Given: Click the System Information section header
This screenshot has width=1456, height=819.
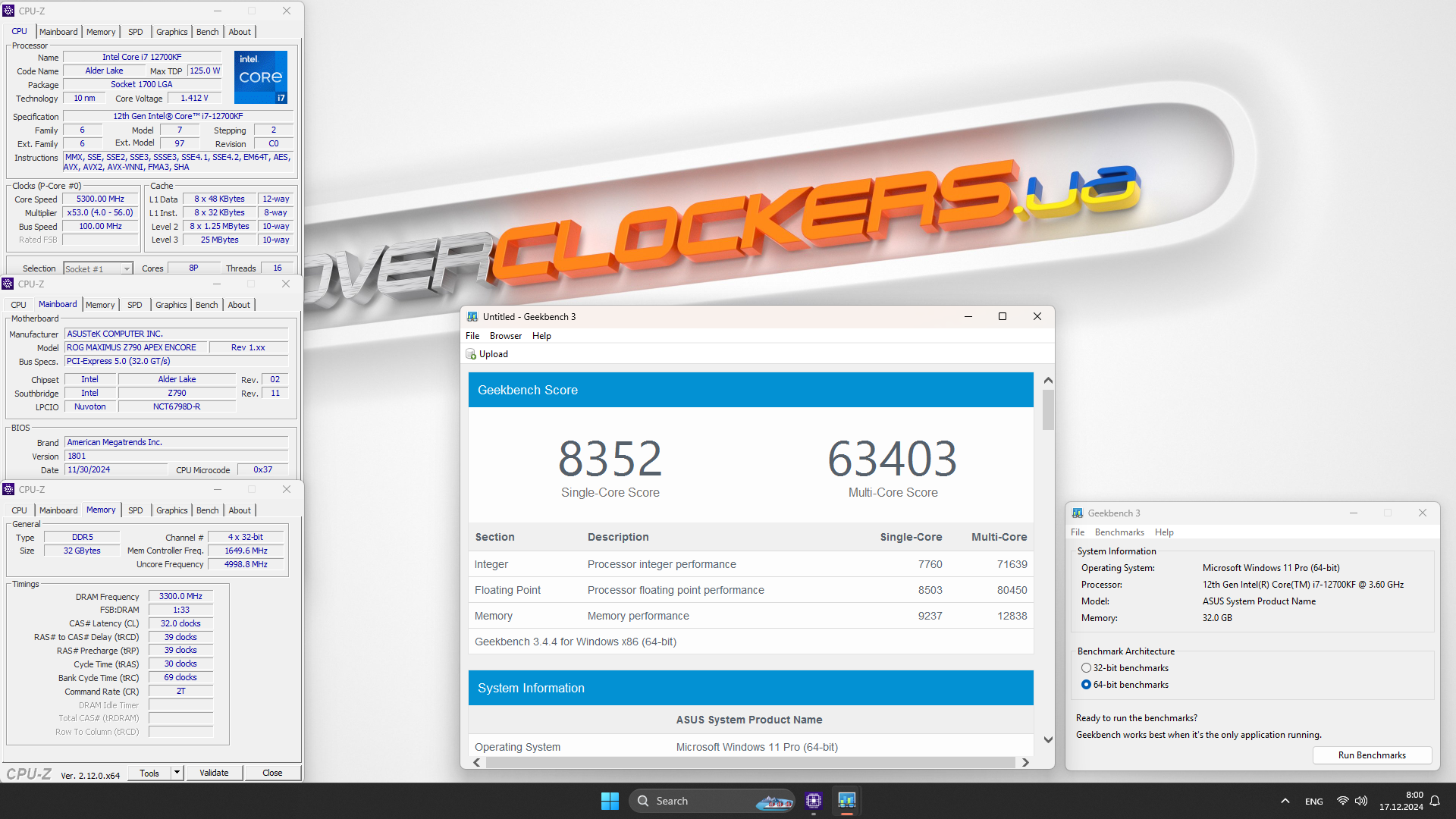Looking at the screenshot, I should [x=751, y=688].
